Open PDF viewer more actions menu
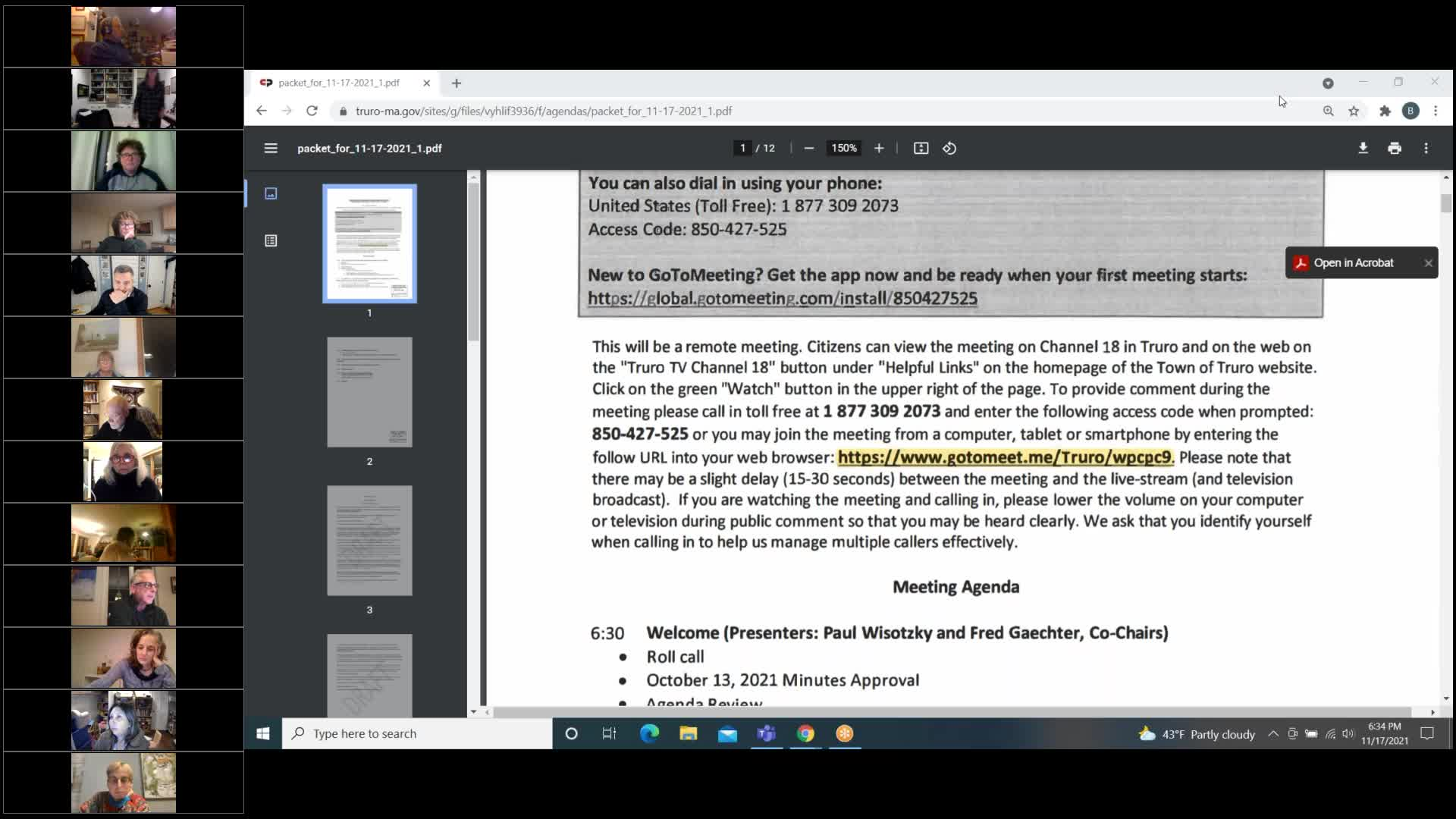1456x819 pixels. pyautogui.click(x=1426, y=148)
